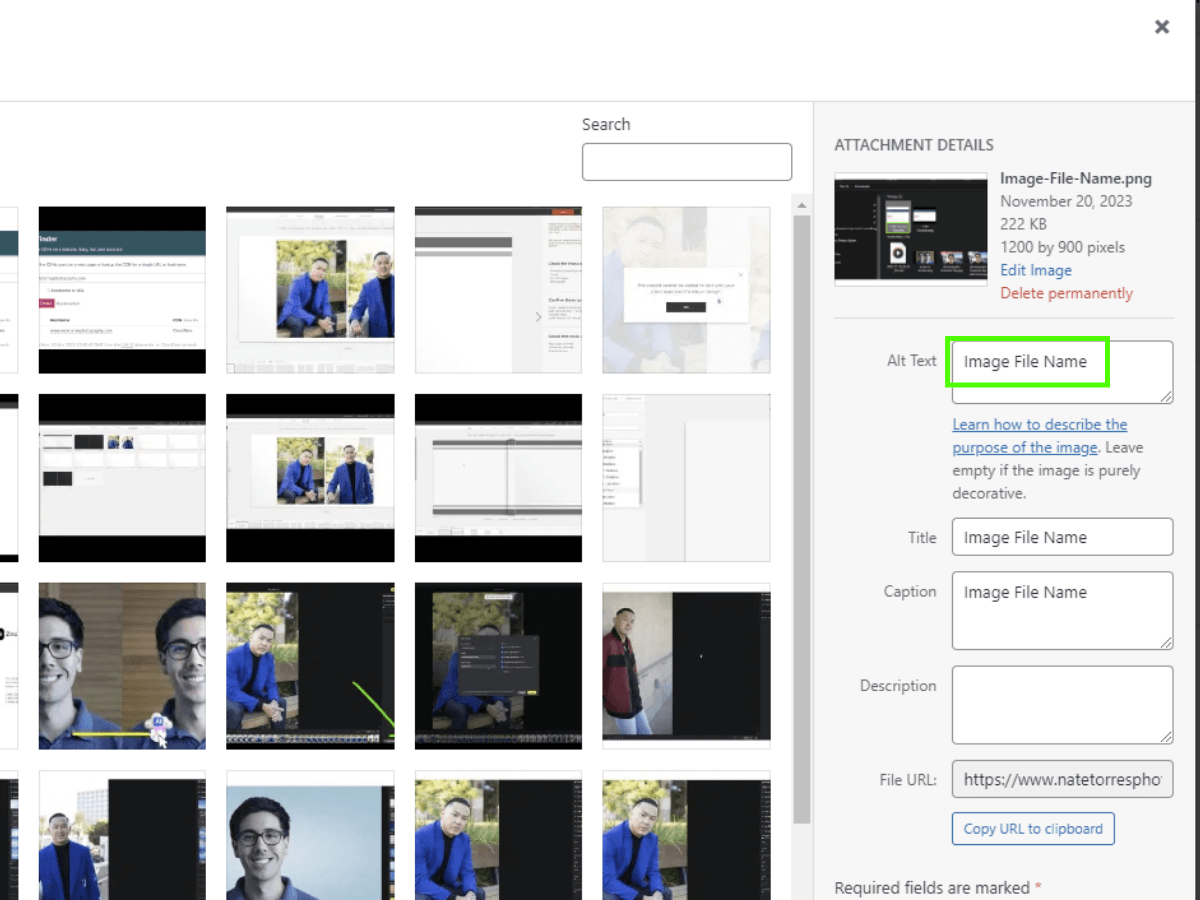Click into the Alt Text field
Screen dimensions: 1200x900
point(1061,371)
